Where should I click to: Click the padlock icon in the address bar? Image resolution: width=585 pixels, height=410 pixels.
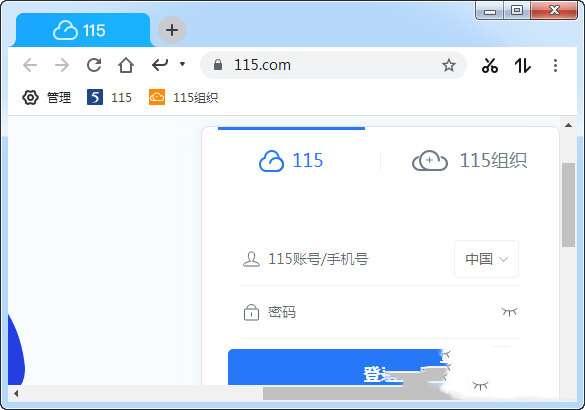click(218, 65)
